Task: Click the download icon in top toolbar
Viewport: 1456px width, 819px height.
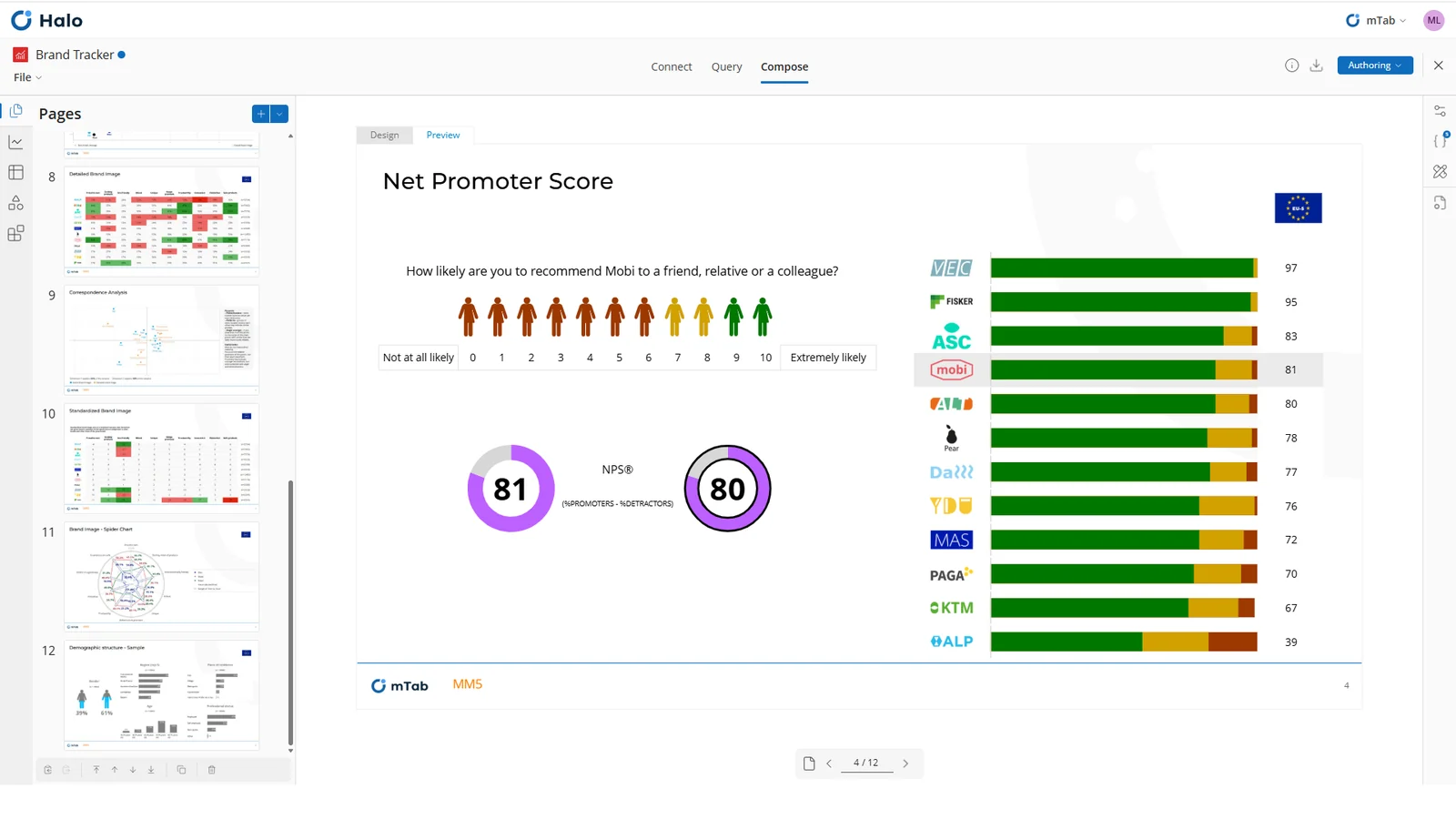Action: coord(1316,66)
